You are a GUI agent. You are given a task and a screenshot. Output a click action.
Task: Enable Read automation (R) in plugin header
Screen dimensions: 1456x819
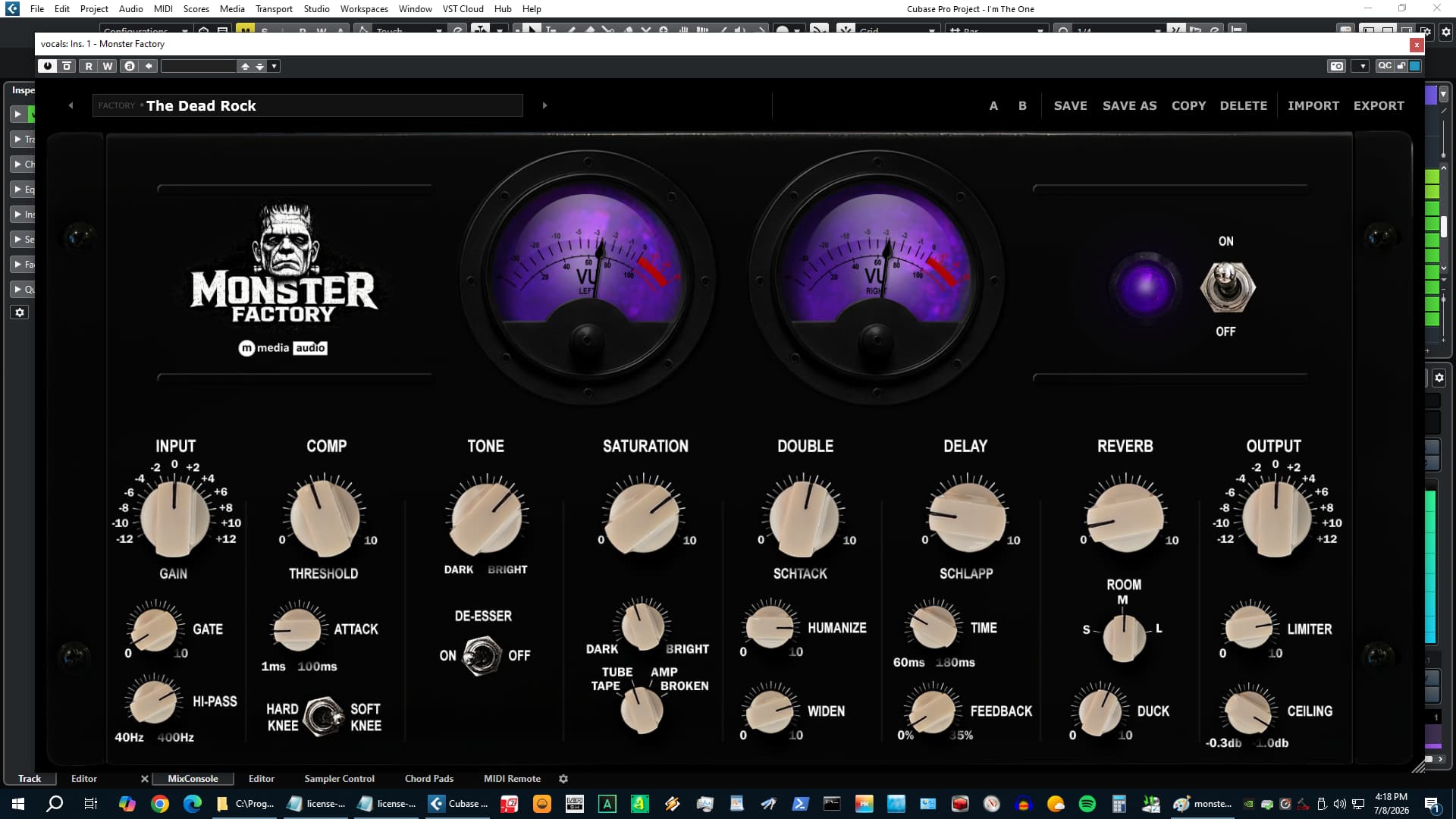point(89,66)
